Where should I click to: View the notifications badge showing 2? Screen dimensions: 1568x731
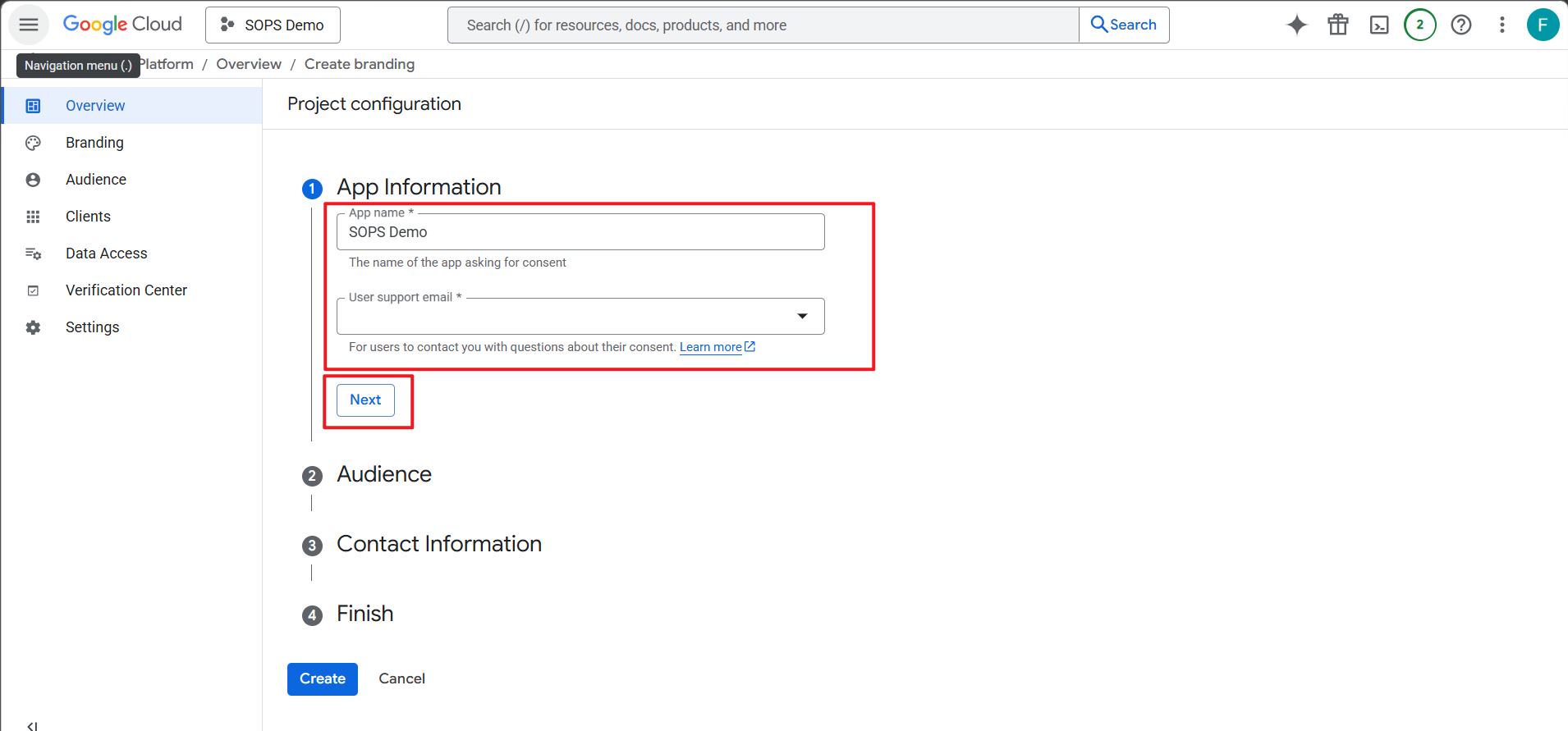pyautogui.click(x=1419, y=25)
